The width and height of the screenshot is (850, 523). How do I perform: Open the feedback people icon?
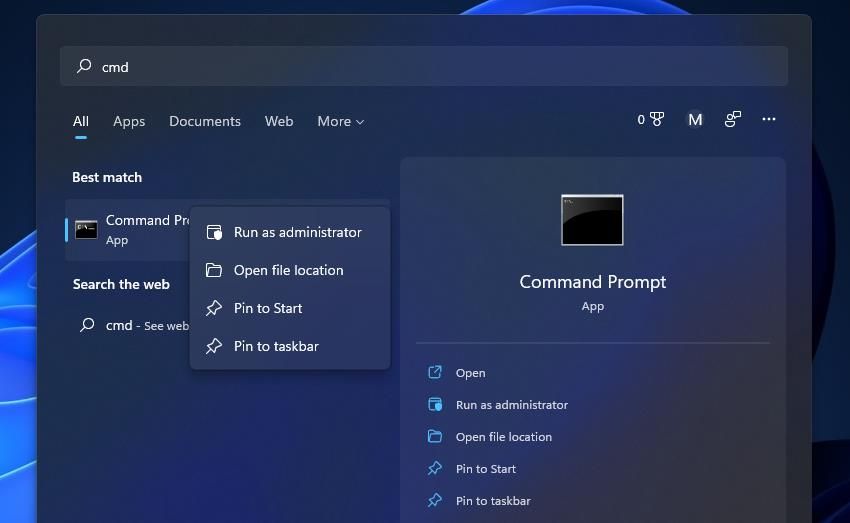[732, 119]
